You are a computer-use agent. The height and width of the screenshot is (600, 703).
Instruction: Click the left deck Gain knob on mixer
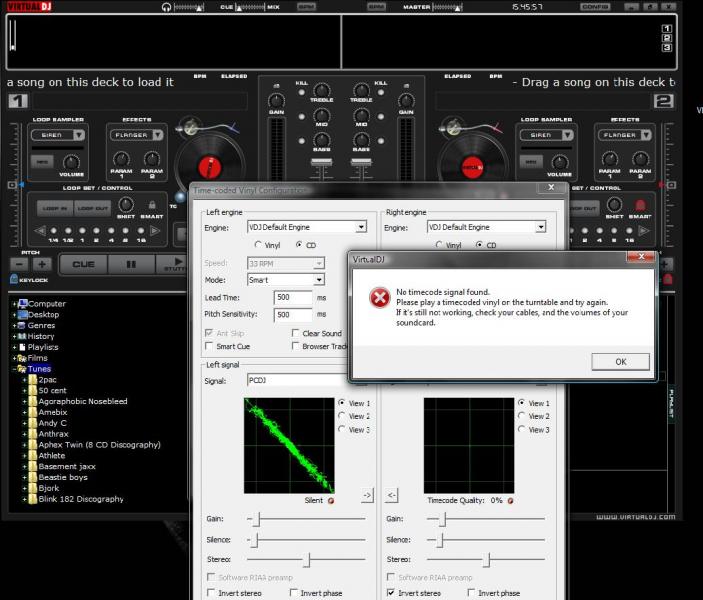click(276, 102)
